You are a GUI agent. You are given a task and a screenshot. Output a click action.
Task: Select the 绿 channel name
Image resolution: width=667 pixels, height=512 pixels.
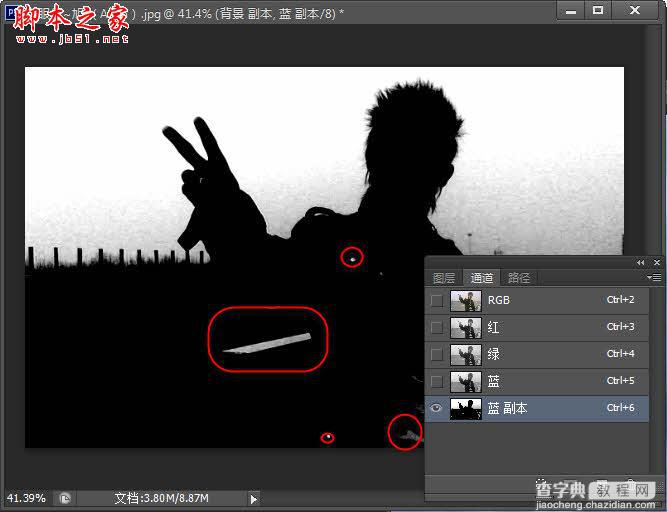(493, 354)
